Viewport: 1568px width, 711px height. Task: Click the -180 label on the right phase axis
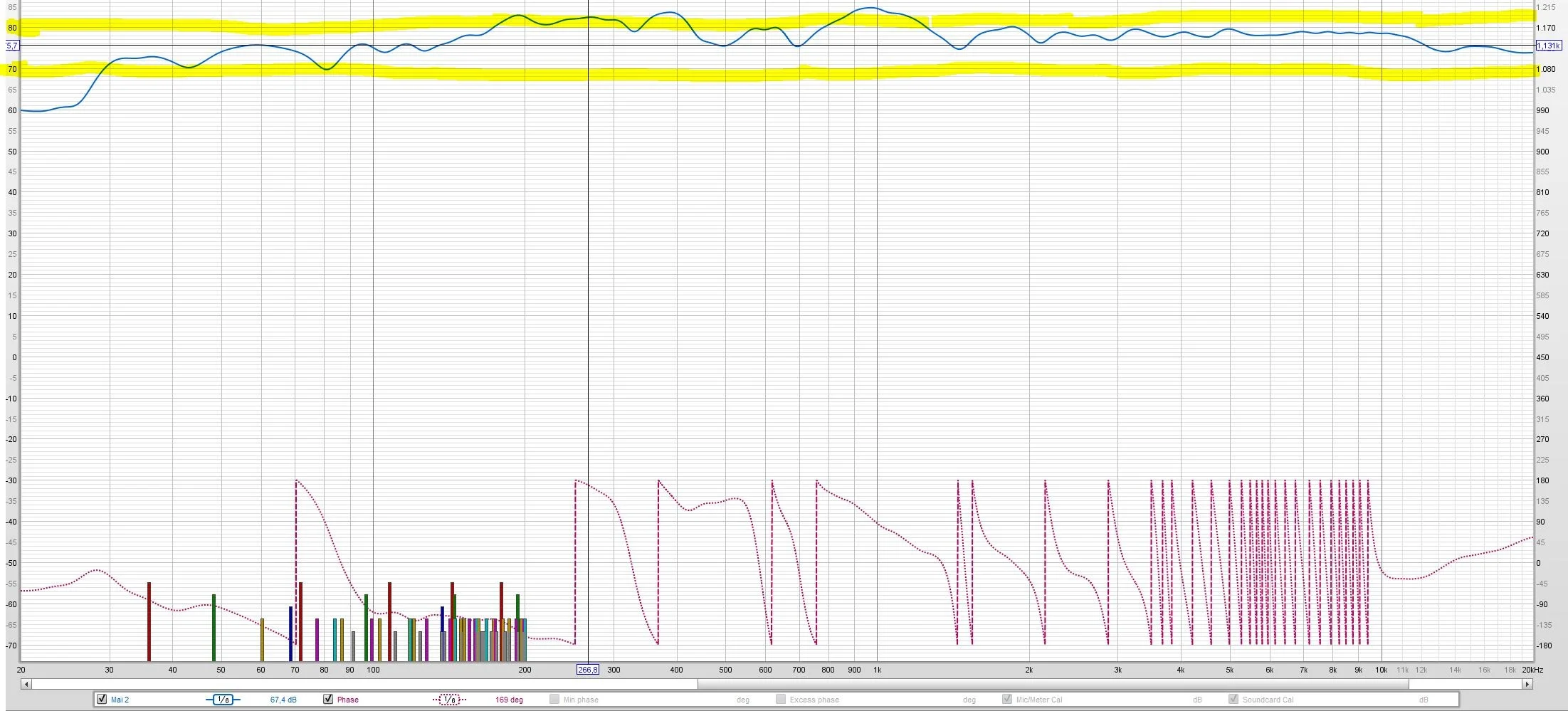pyautogui.click(x=1544, y=646)
